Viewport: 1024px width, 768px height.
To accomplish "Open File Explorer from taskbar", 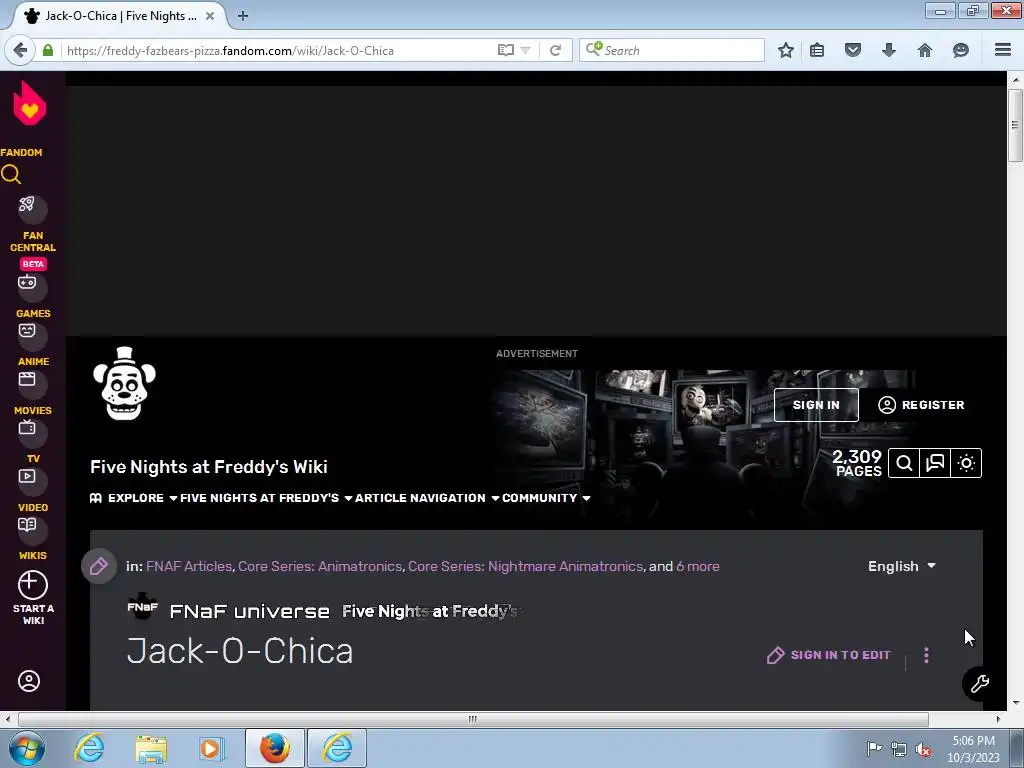I will pyautogui.click(x=151, y=748).
